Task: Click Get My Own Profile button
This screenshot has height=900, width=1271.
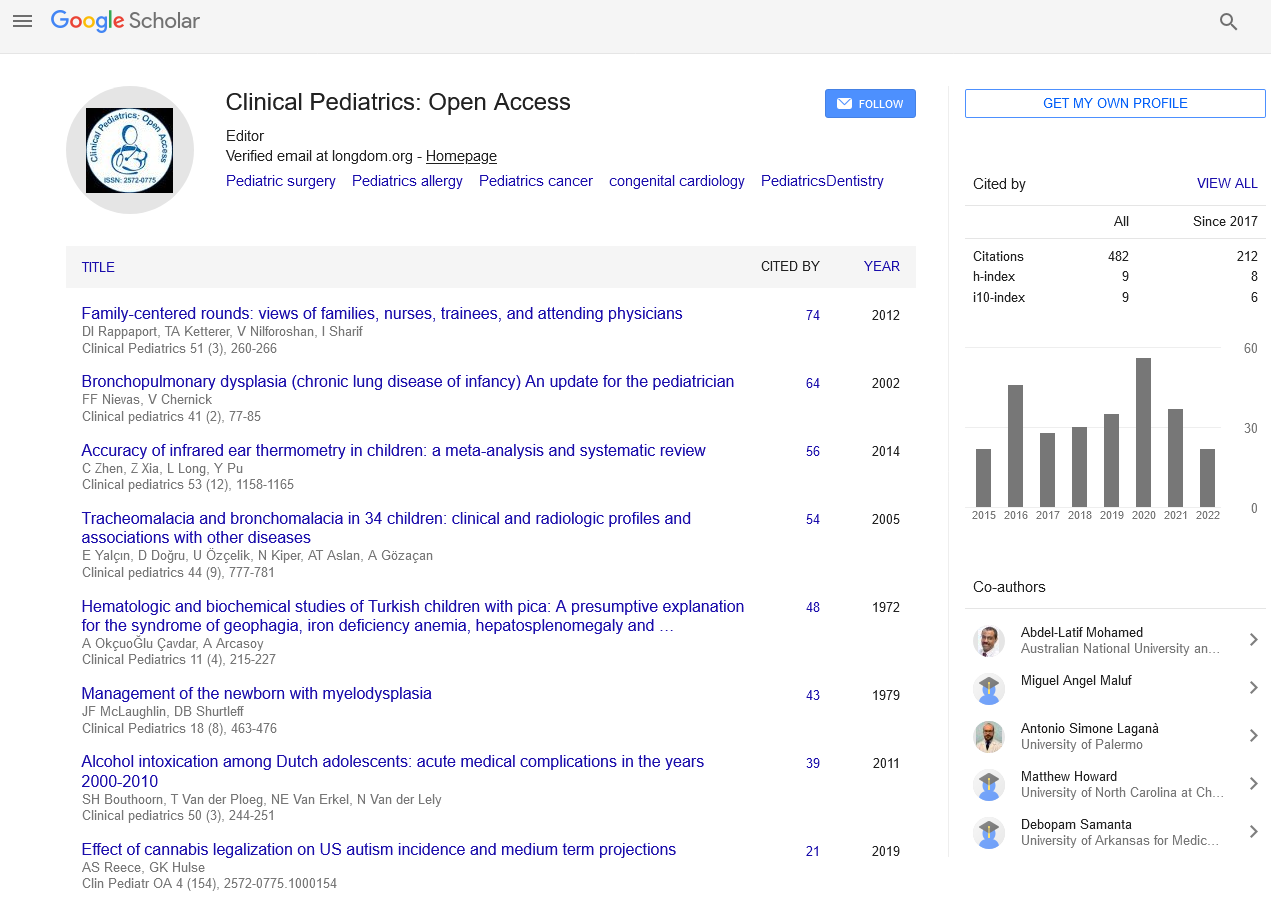Action: click(x=1115, y=104)
